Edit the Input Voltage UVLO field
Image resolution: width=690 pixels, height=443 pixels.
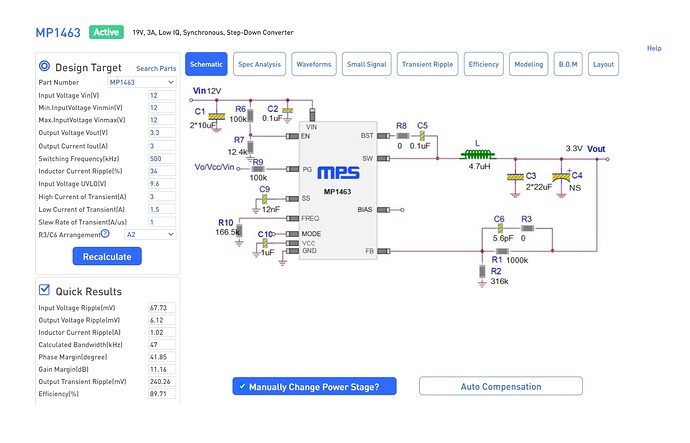(162, 184)
